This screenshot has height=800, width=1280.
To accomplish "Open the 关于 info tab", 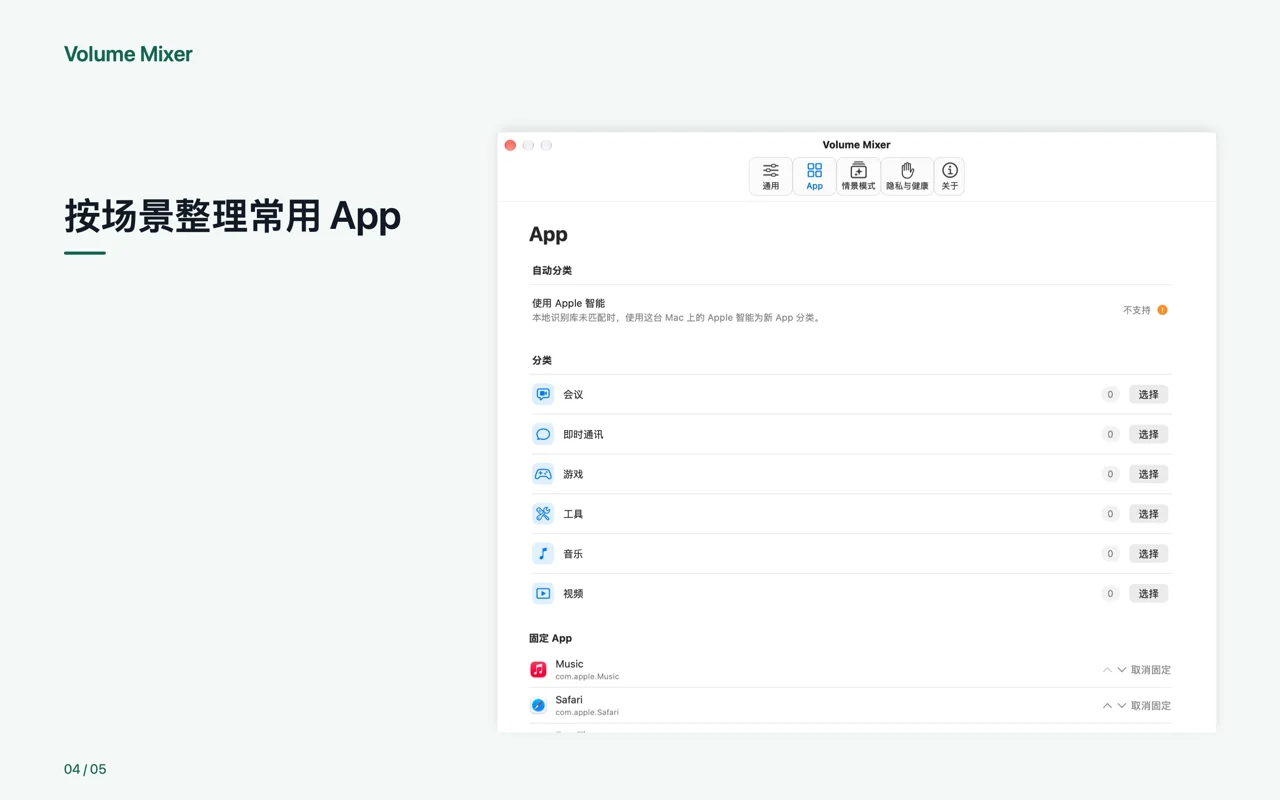I will (x=950, y=176).
